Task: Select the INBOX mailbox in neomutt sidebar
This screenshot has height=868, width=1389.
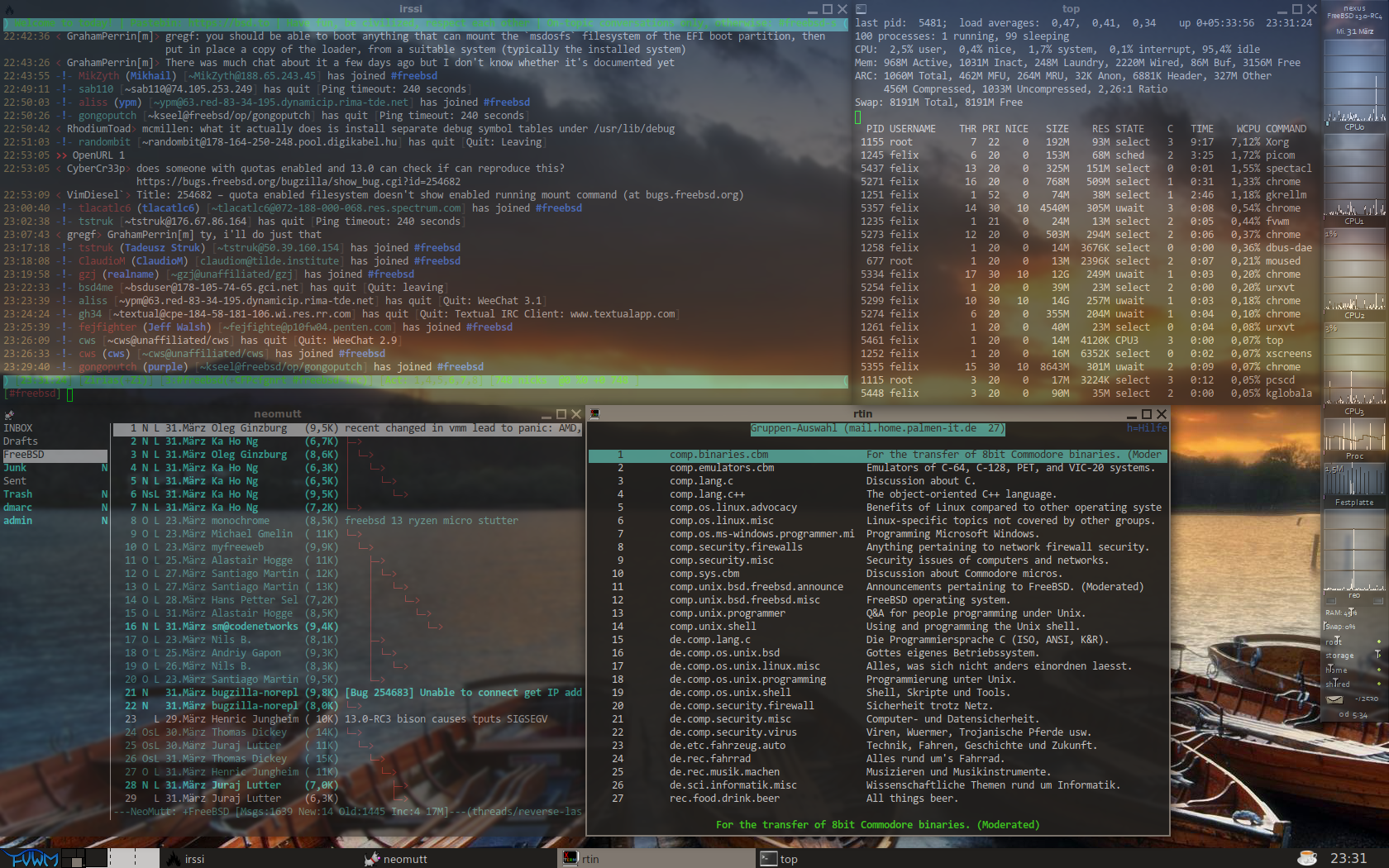Action: coord(55,428)
